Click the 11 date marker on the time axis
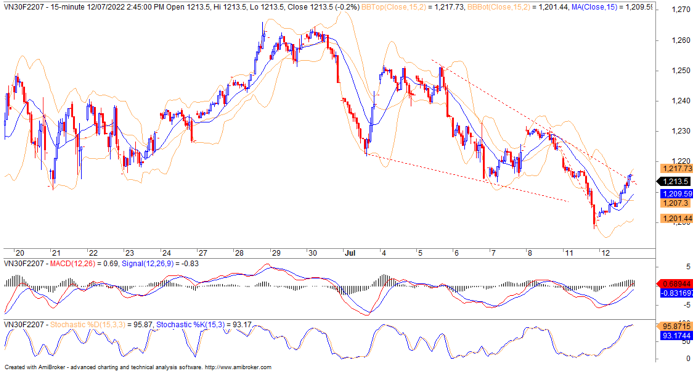700x371 pixels. tap(568, 253)
